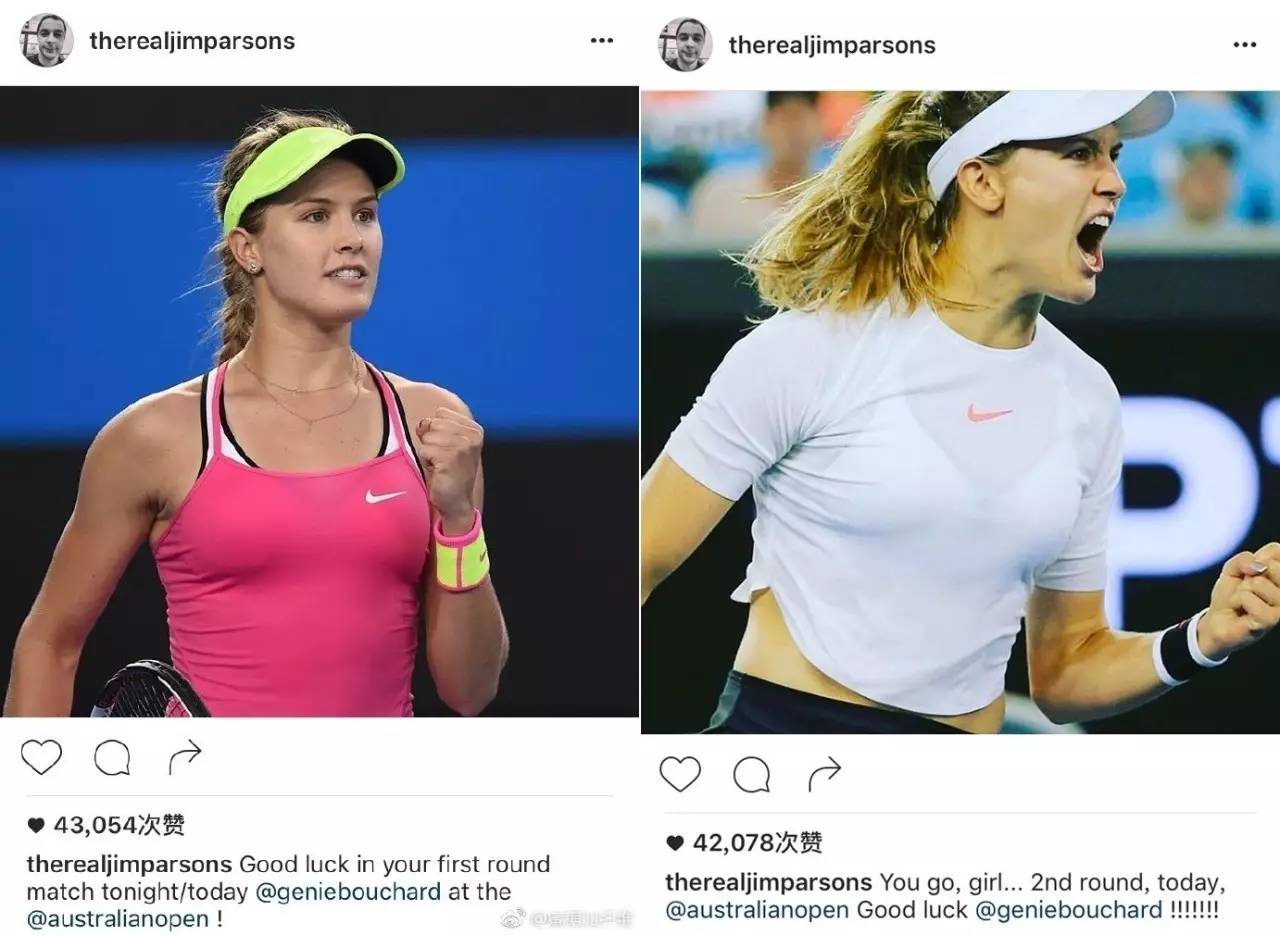Open @australianopen mention in right caption
Image resolution: width=1280 pixels, height=935 pixels.
pos(757,910)
